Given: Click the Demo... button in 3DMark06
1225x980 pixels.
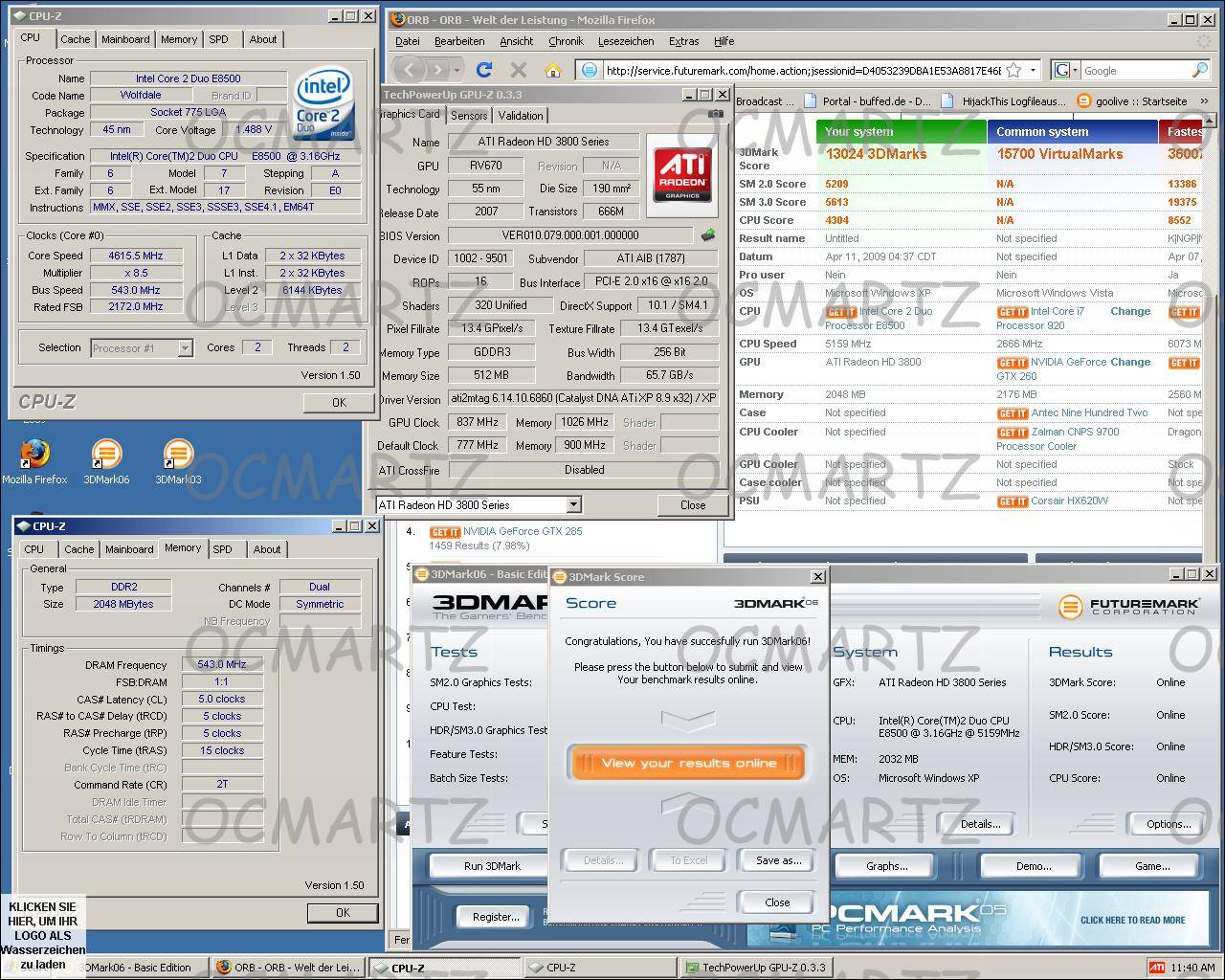Looking at the screenshot, I should click(1033, 866).
